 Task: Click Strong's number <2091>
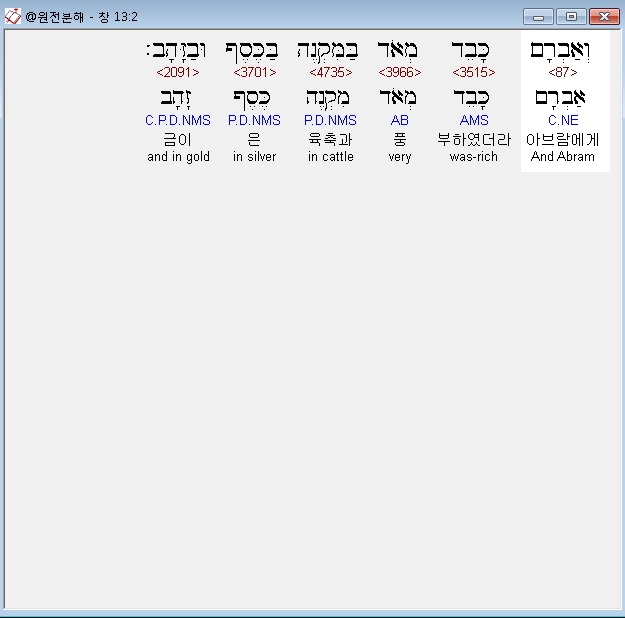[x=178, y=72]
